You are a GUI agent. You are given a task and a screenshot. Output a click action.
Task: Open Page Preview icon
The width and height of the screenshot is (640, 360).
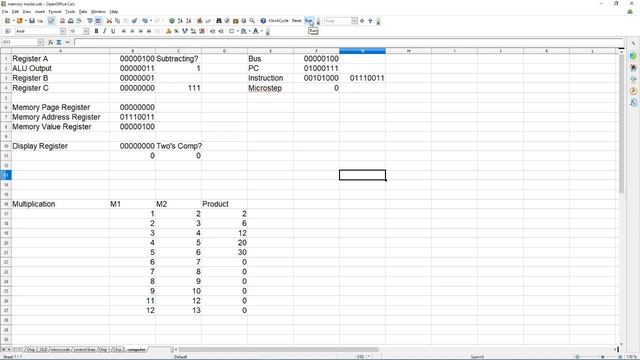coord(79,21)
